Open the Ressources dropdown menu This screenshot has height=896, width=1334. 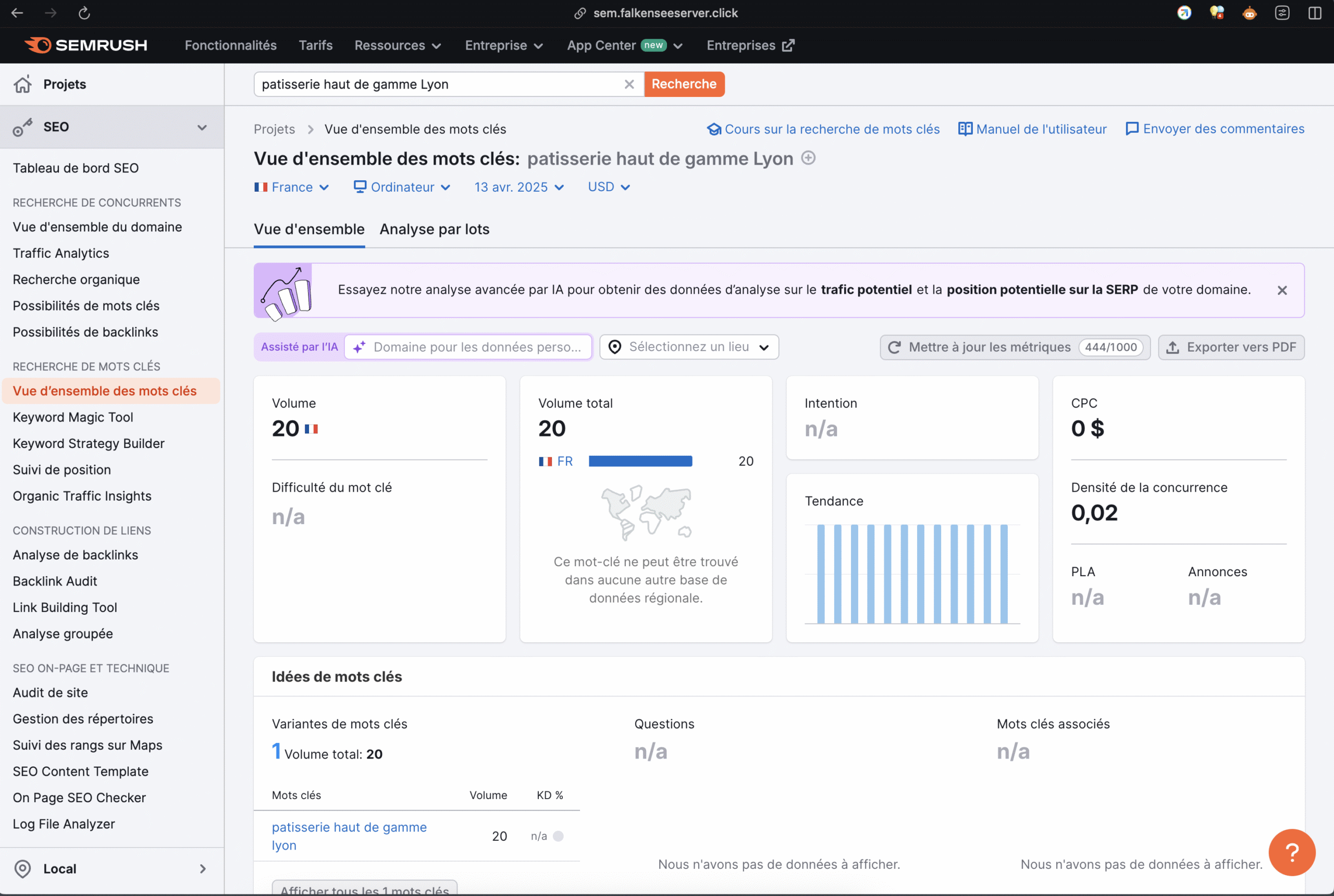coord(397,45)
